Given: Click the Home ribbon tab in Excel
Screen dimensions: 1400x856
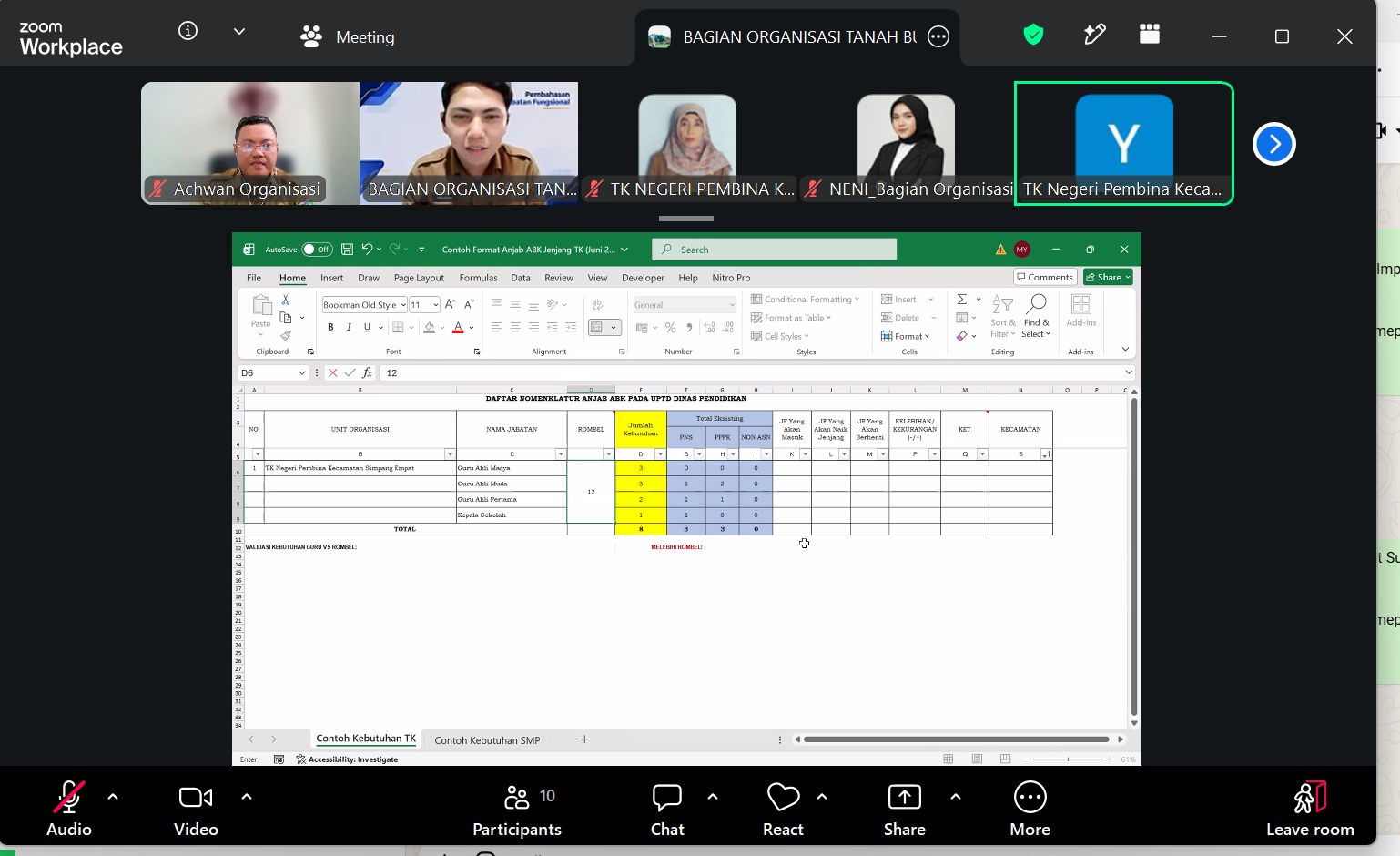Looking at the screenshot, I should 292,278.
